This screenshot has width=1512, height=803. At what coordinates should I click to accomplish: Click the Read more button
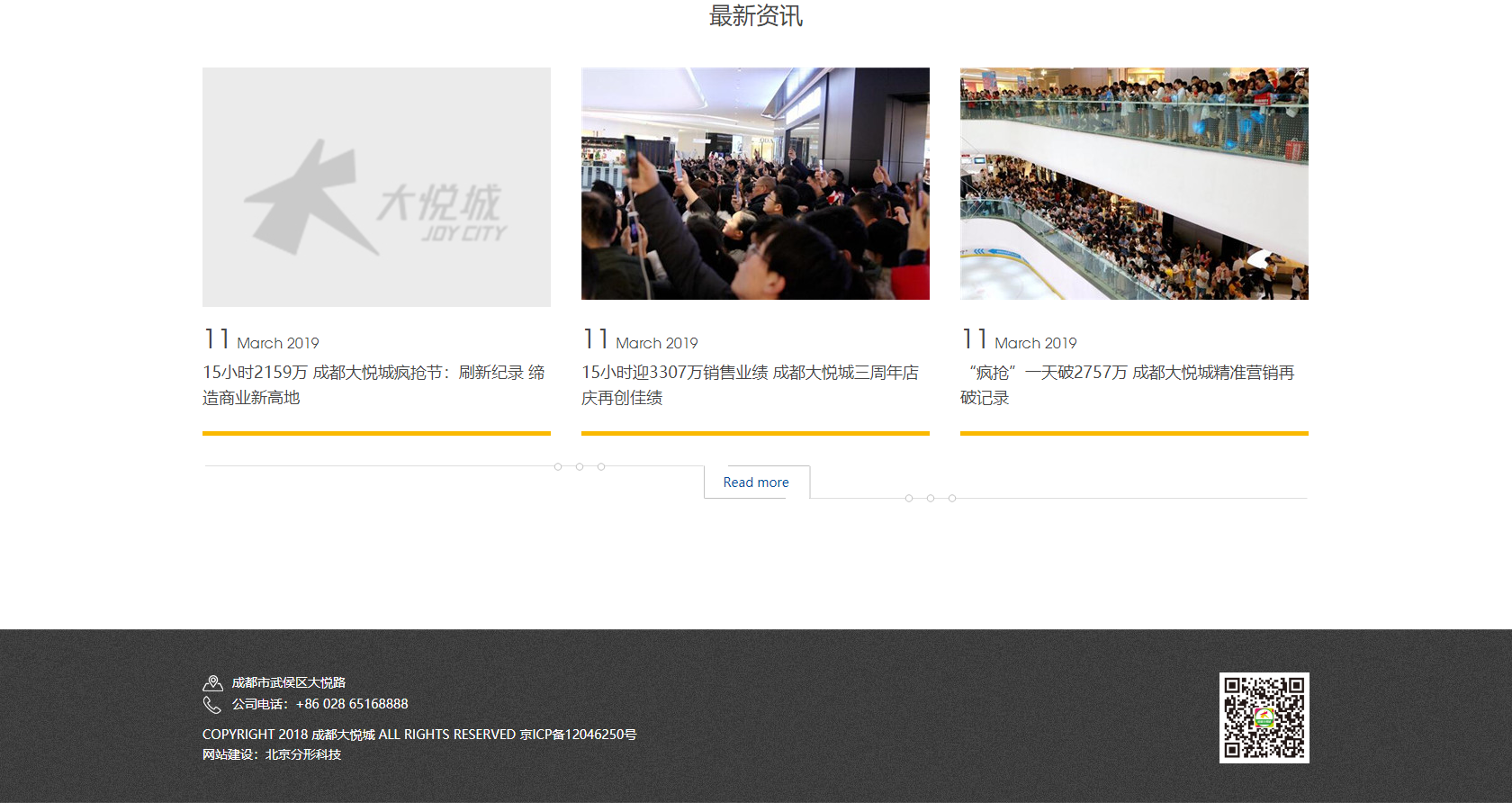[x=756, y=483]
